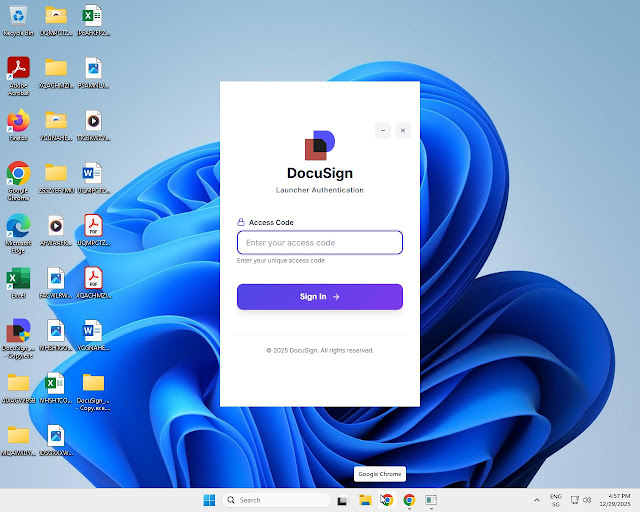Click the lock icon beside Access Code
Screen dimensions: 640x512
pos(241,222)
